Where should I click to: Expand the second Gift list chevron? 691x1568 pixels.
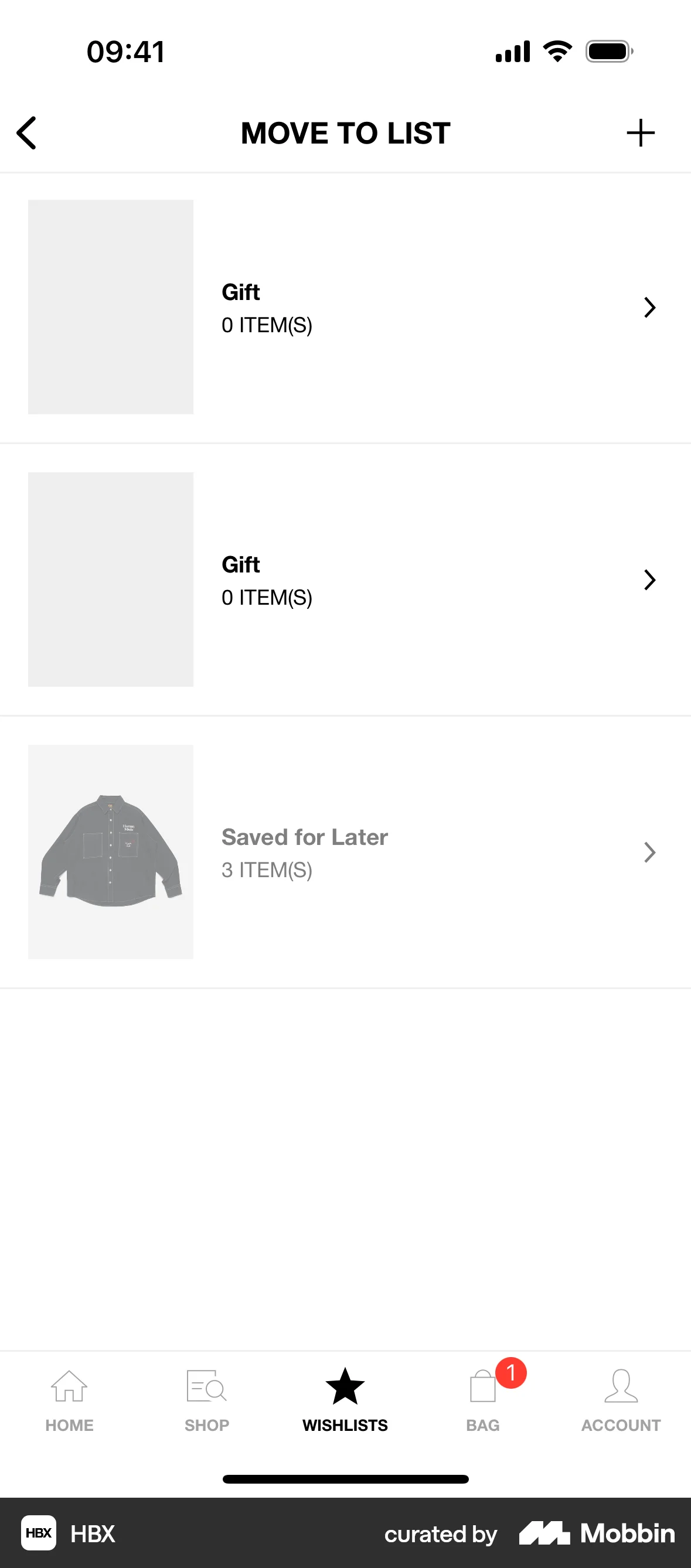pyautogui.click(x=649, y=580)
